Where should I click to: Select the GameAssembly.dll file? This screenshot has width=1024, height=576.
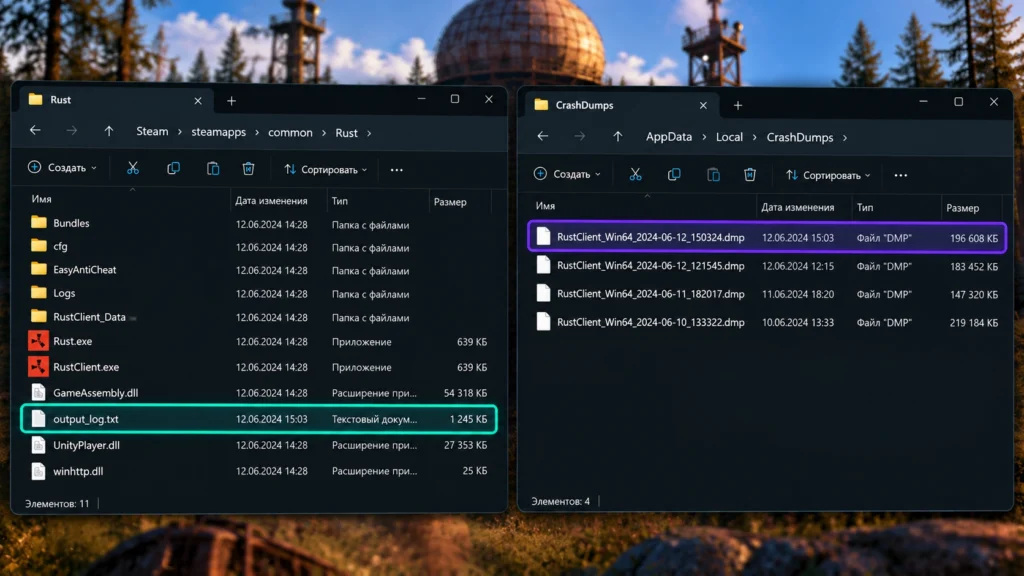(x=259, y=392)
